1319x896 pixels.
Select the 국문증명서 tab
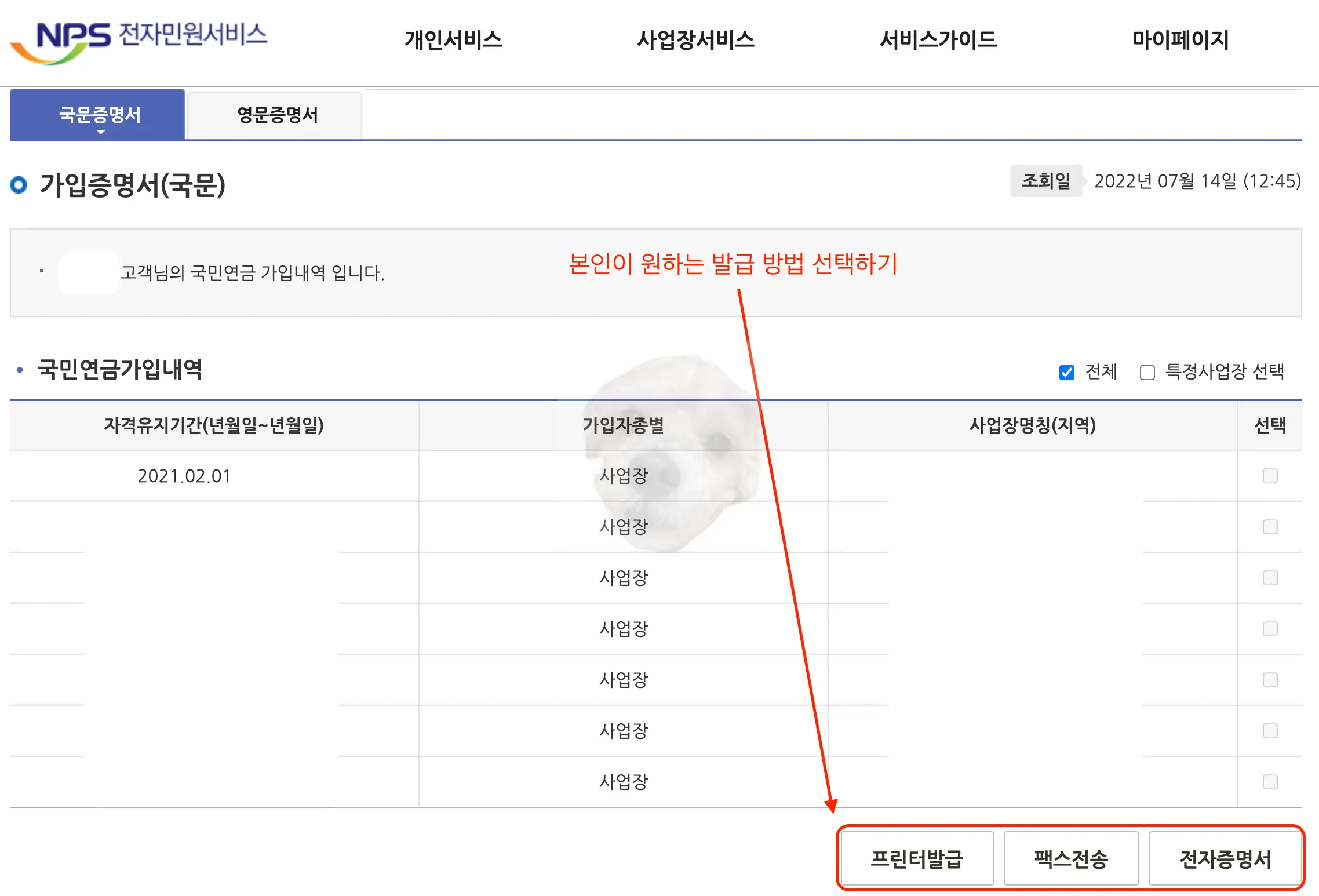pyautogui.click(x=100, y=115)
